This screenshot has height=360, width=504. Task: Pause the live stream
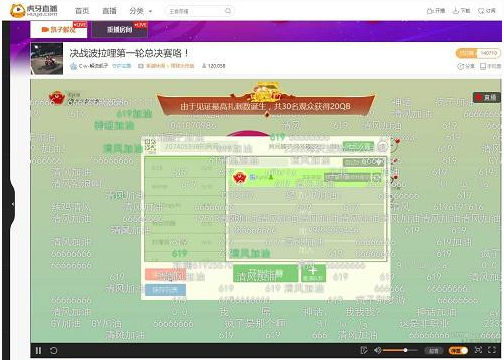coord(39,351)
